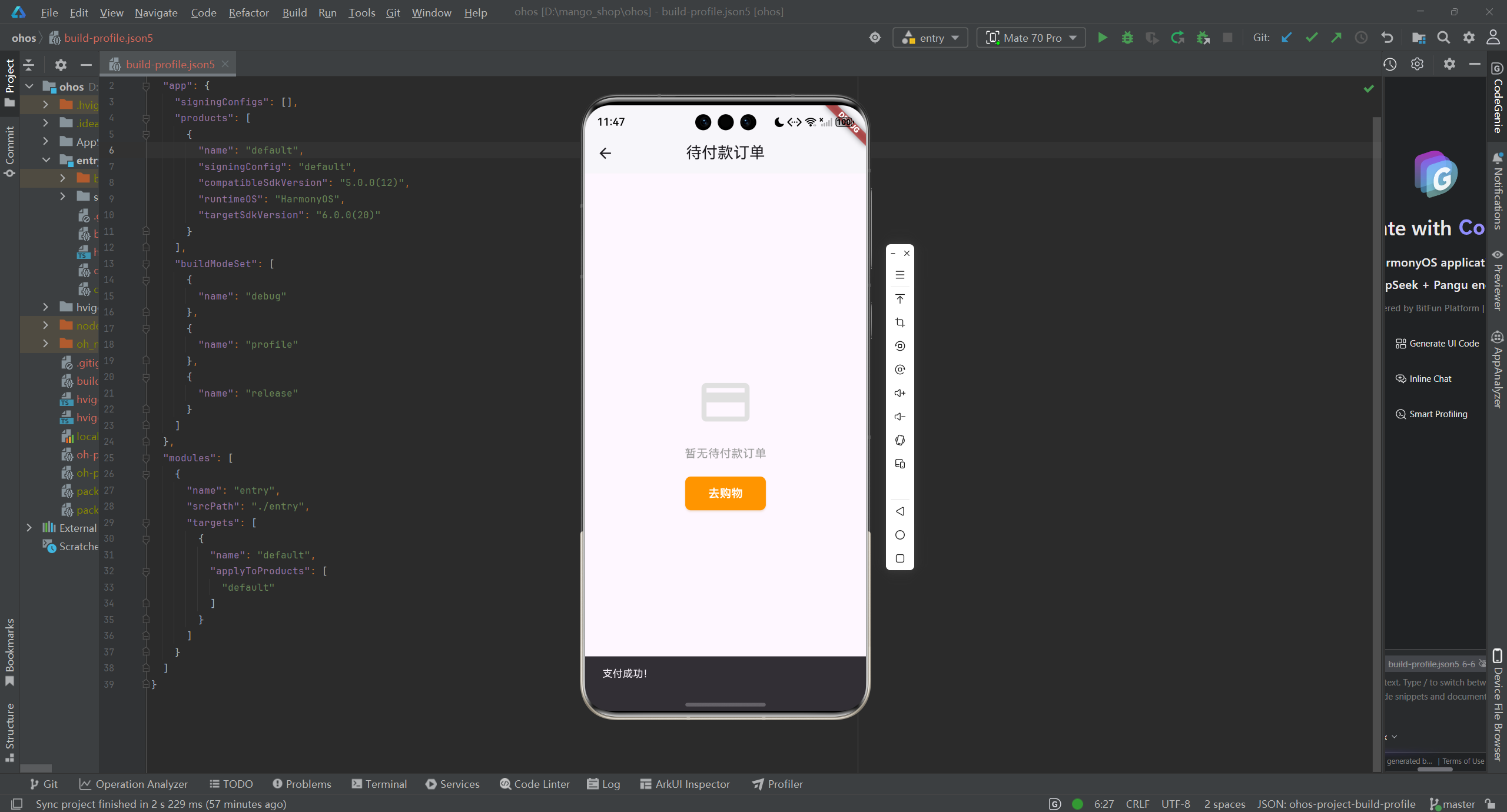Open the Refactor menu
The height and width of the screenshot is (812, 1507).
click(248, 12)
